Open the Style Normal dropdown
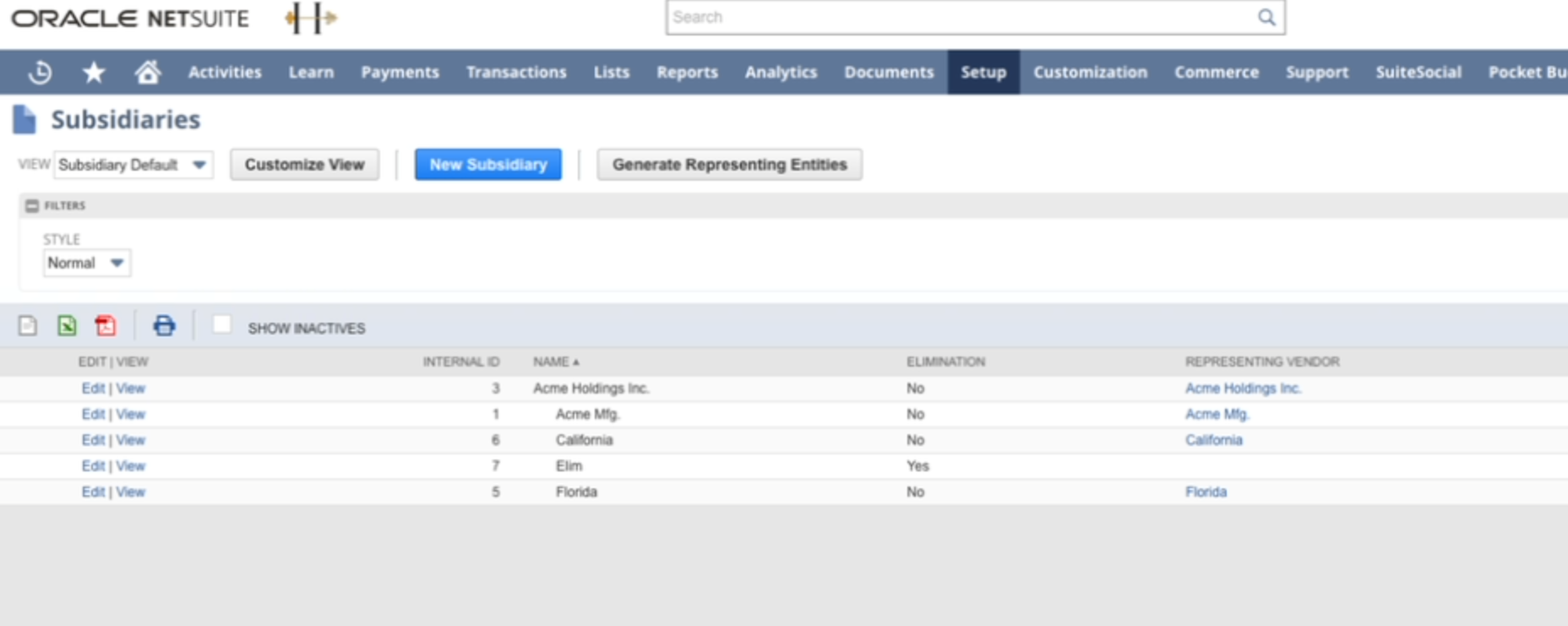Viewport: 1568px width, 626px height. pos(87,263)
